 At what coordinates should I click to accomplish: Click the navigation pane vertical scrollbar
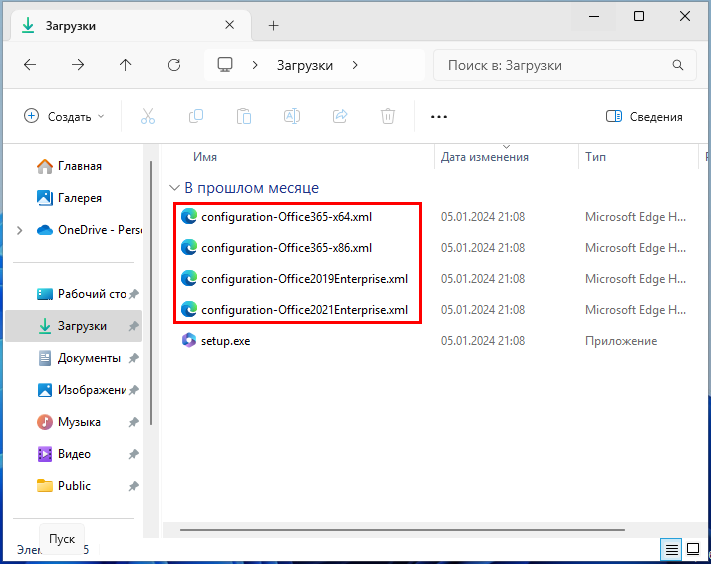coord(151,293)
